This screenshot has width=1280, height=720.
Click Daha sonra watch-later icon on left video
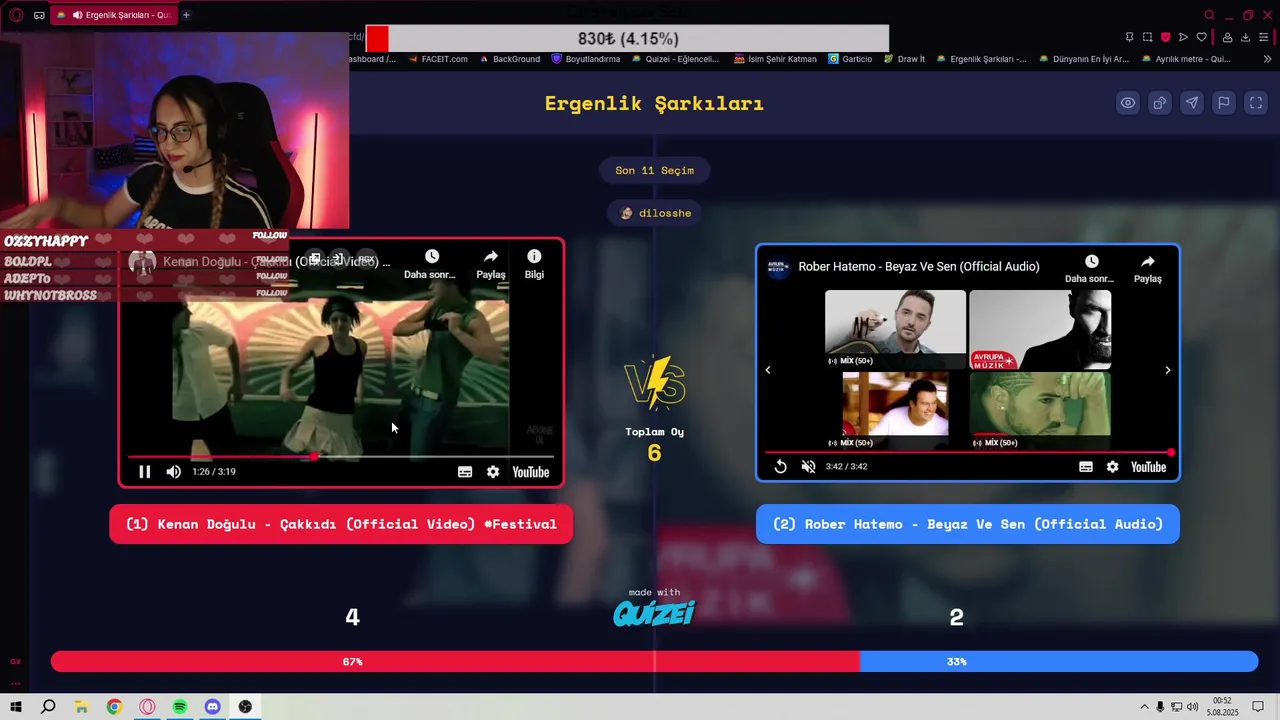point(431,264)
